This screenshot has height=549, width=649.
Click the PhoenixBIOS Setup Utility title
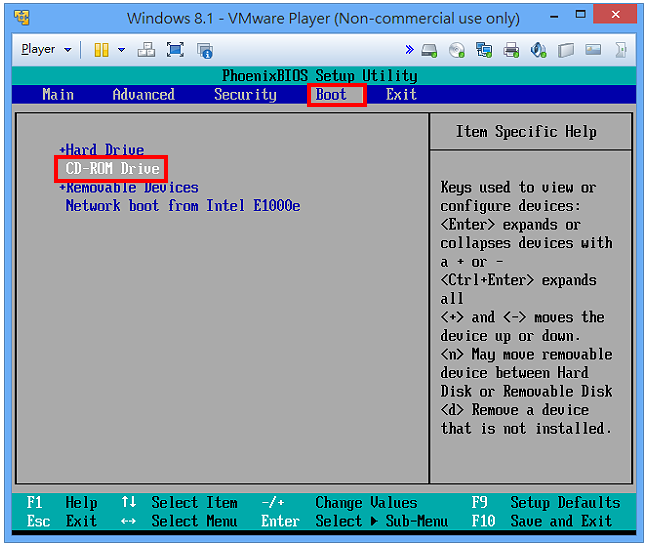[320, 76]
